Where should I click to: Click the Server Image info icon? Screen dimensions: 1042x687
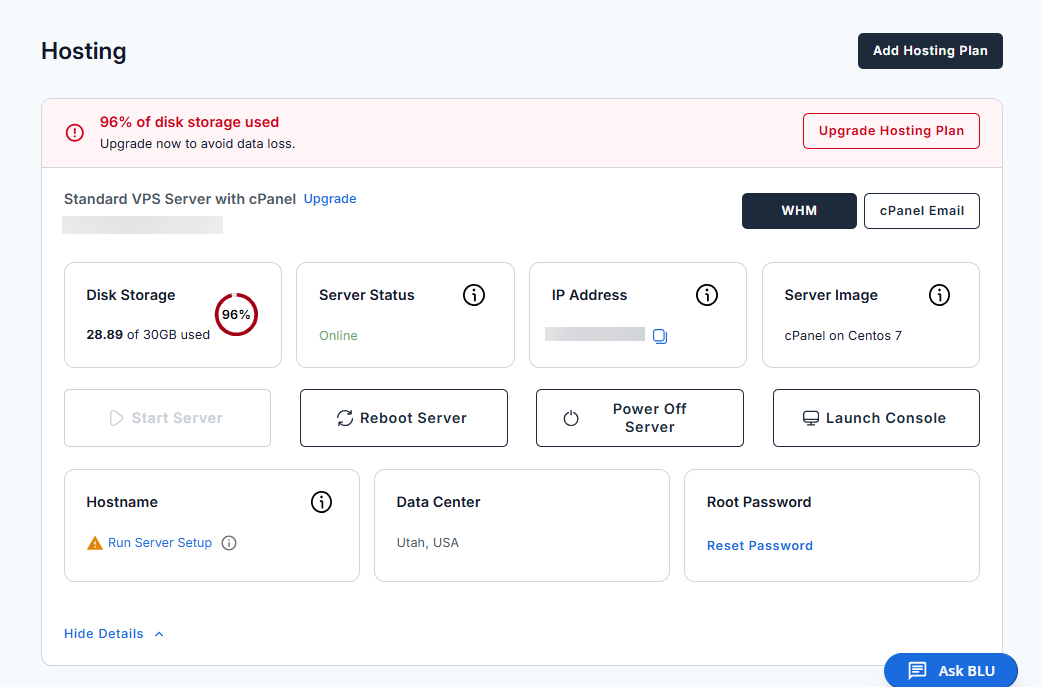pyautogui.click(x=939, y=294)
